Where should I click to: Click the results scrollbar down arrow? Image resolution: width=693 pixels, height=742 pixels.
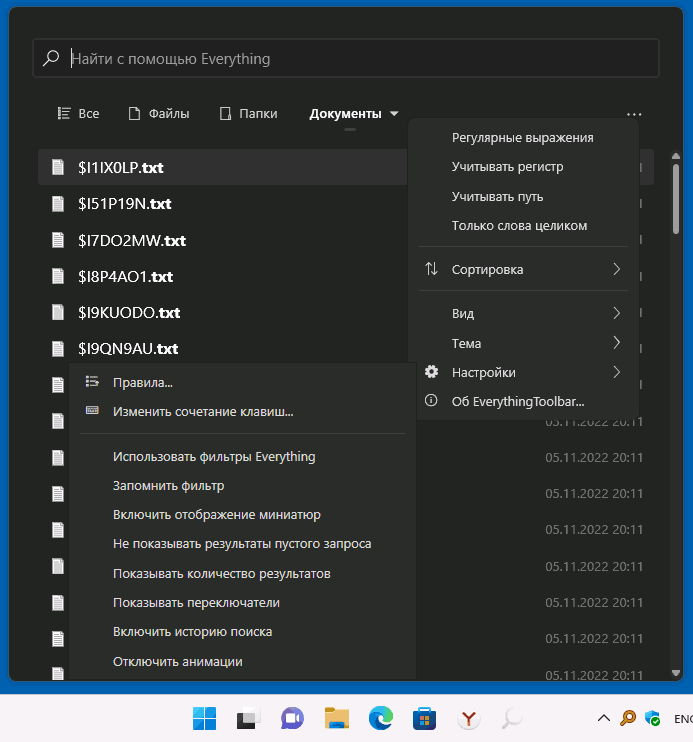click(x=675, y=673)
